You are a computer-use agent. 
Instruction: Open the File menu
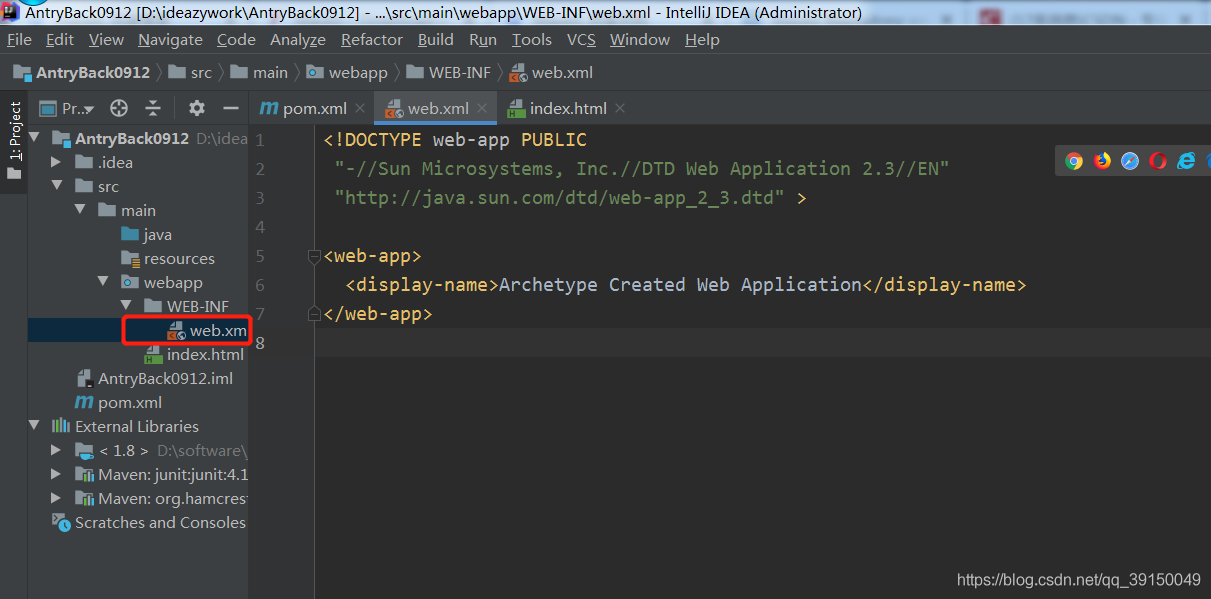[20, 39]
